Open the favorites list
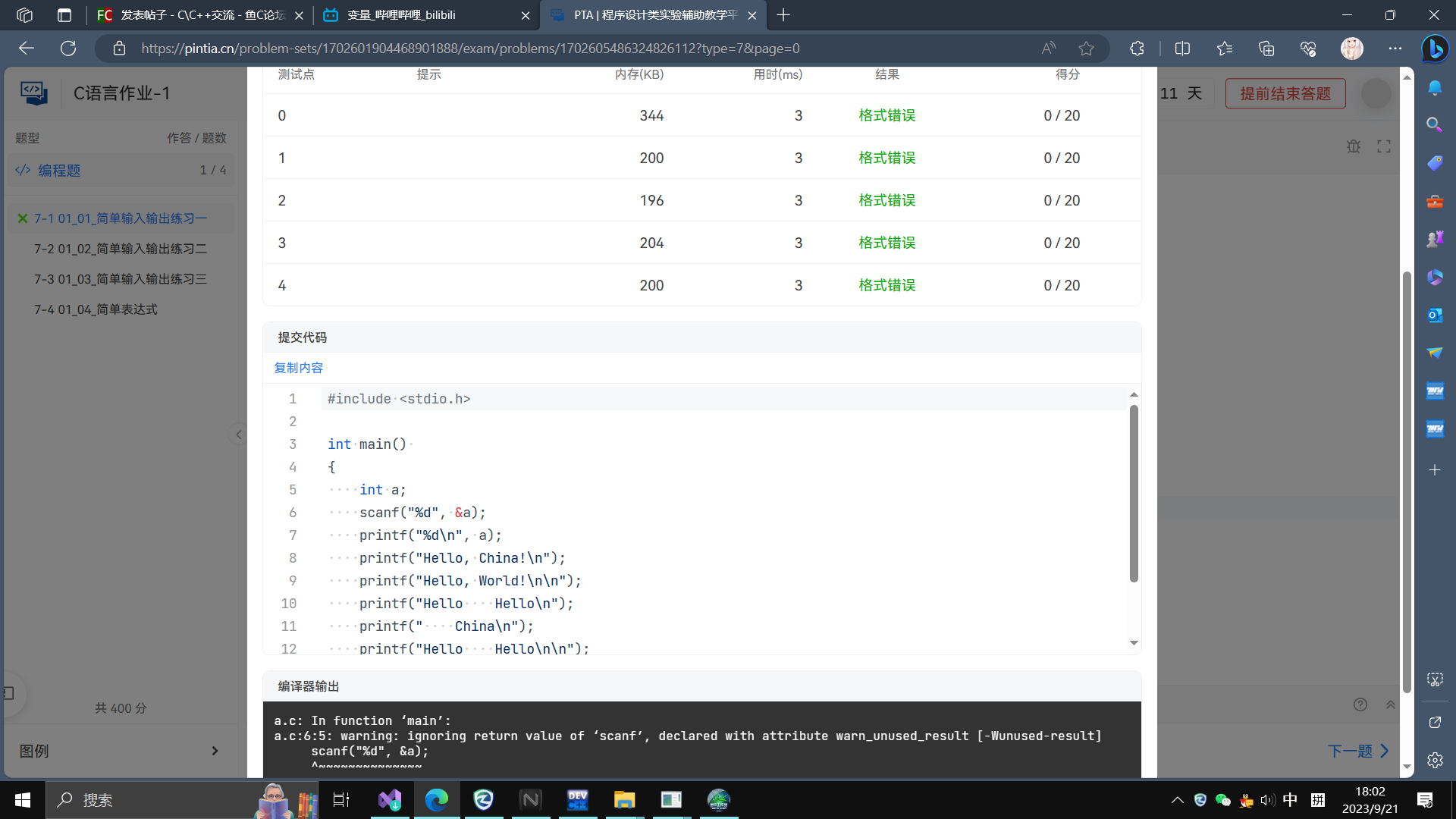The width and height of the screenshot is (1456, 819). point(1225,49)
